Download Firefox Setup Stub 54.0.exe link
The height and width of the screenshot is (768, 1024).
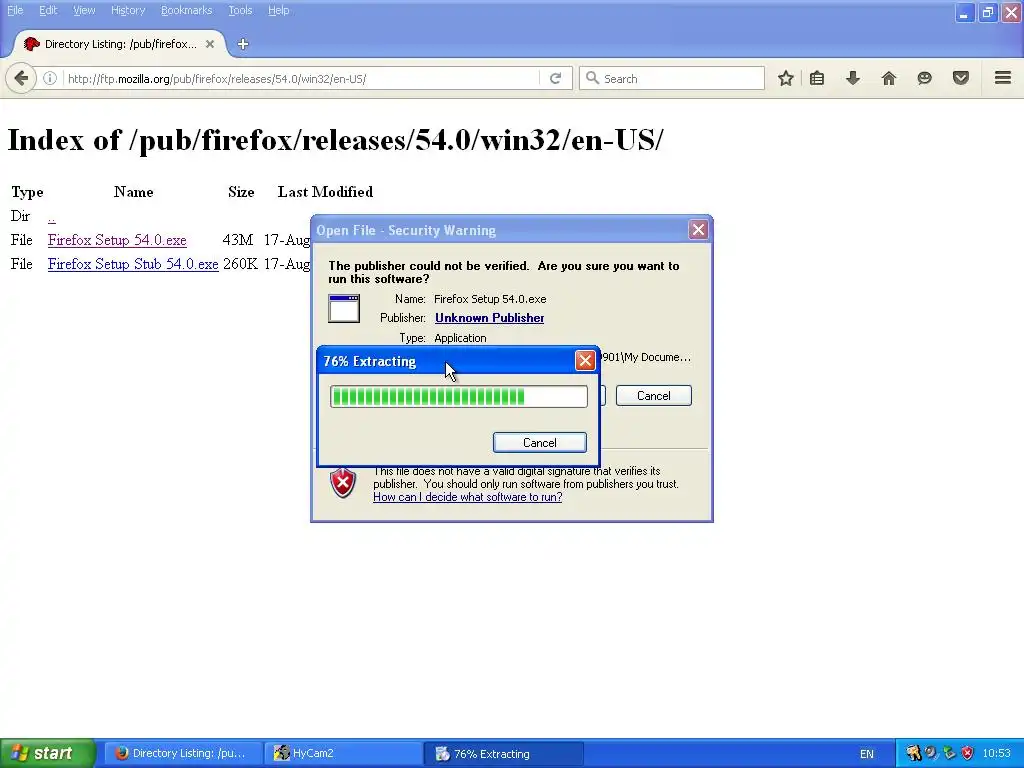[x=133, y=264]
